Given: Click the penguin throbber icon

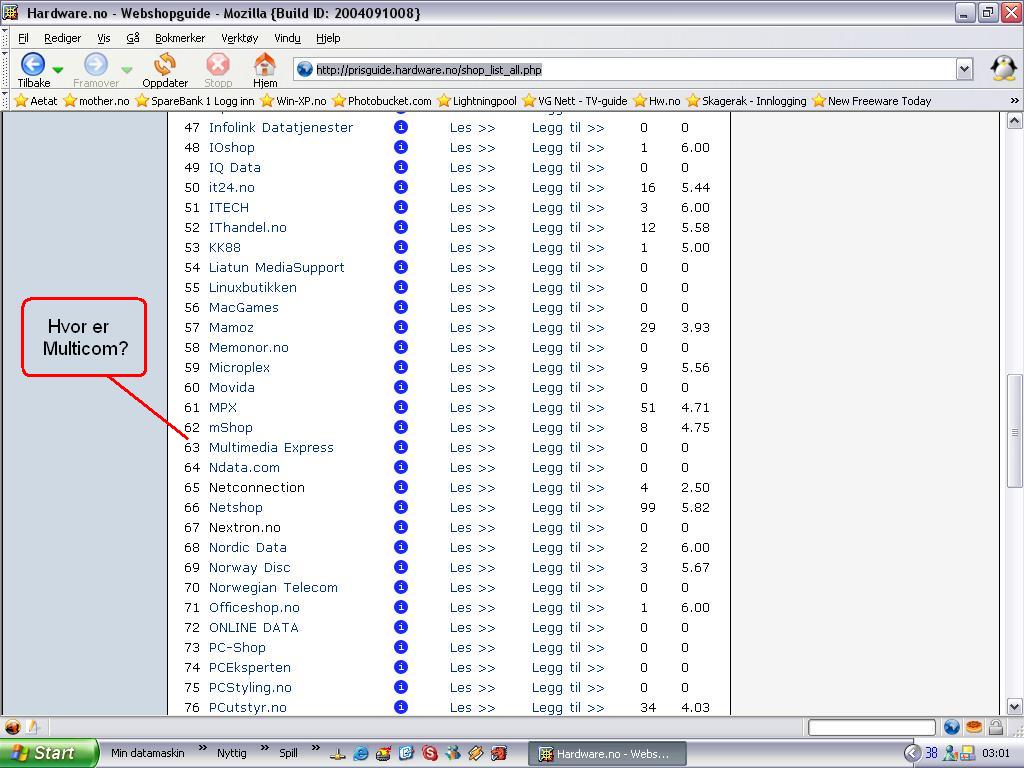Looking at the screenshot, I should coord(1003,68).
